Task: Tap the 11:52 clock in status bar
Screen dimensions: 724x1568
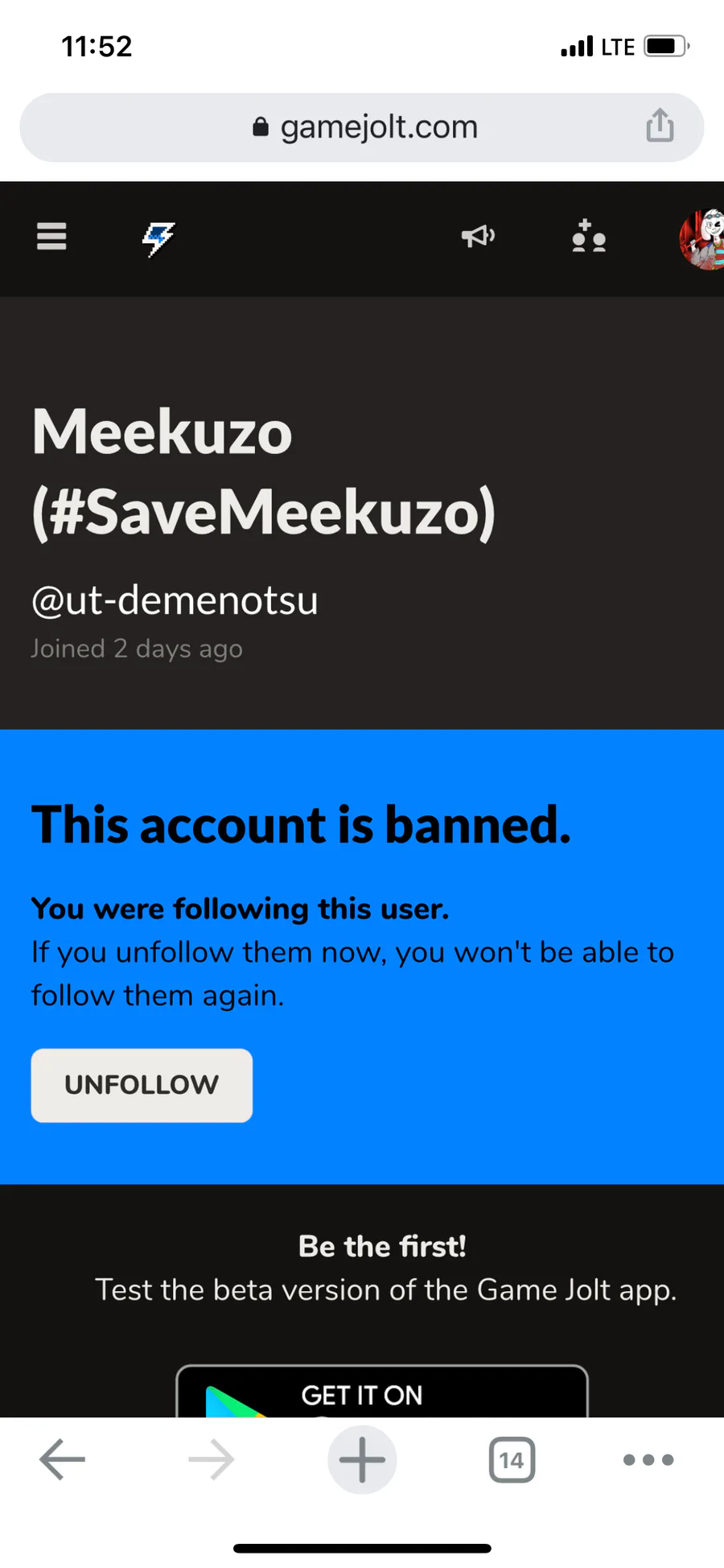Action: [97, 47]
